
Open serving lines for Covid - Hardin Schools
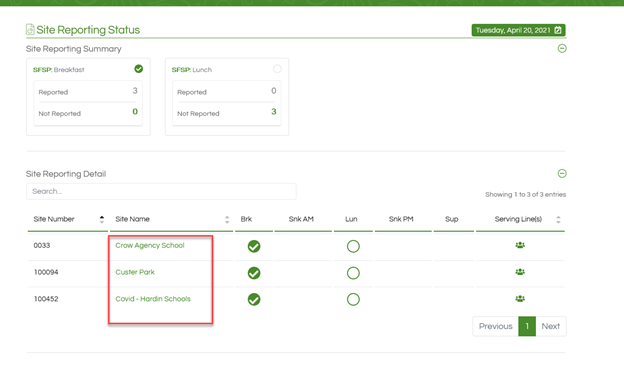pyautogui.click(x=520, y=299)
